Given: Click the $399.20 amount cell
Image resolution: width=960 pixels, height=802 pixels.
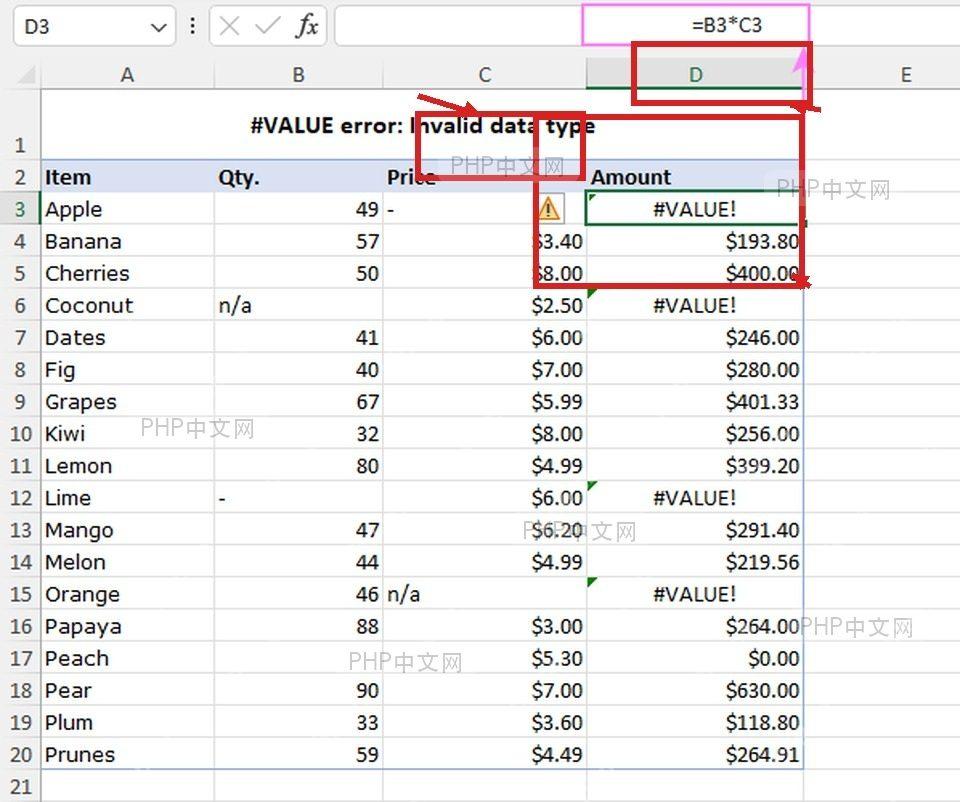Looking at the screenshot, I should (695, 465).
